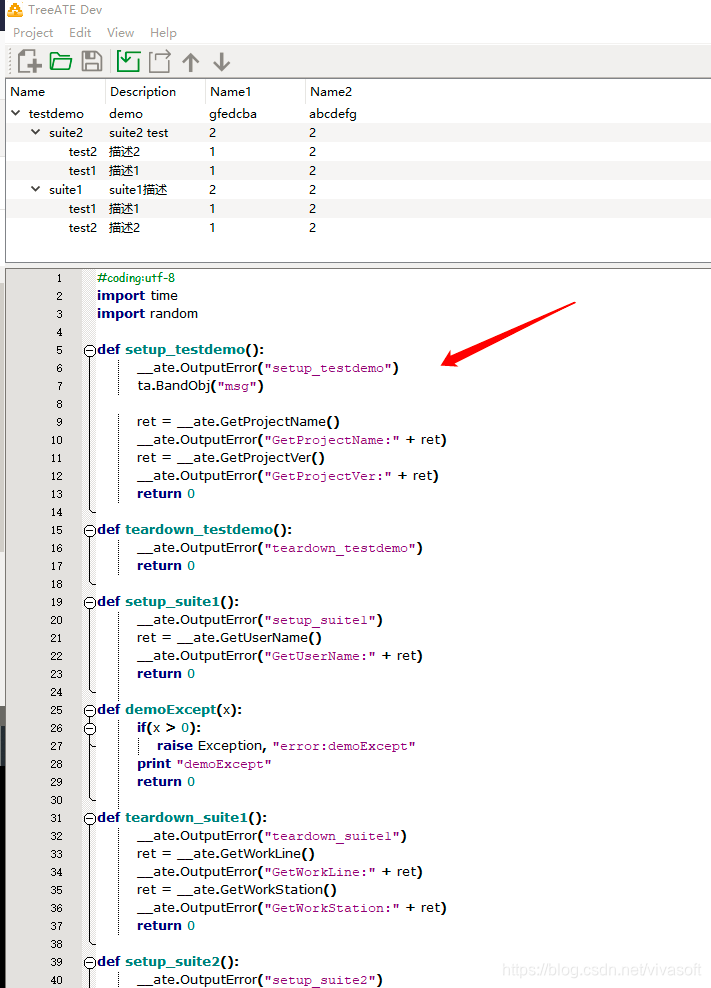Click the Open Project folder icon

[x=61, y=61]
